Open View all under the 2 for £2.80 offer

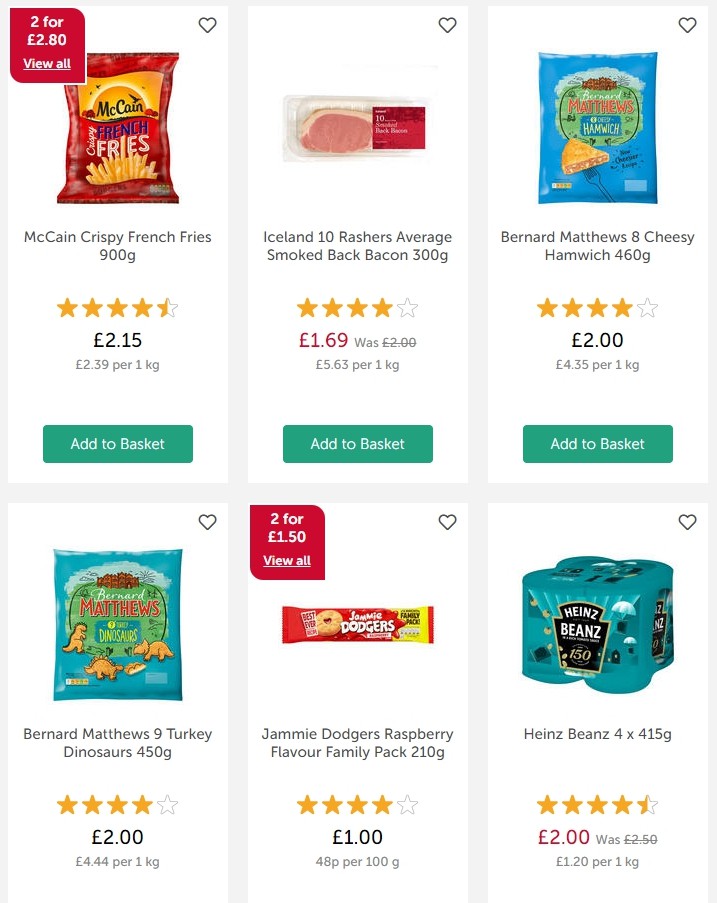47,63
